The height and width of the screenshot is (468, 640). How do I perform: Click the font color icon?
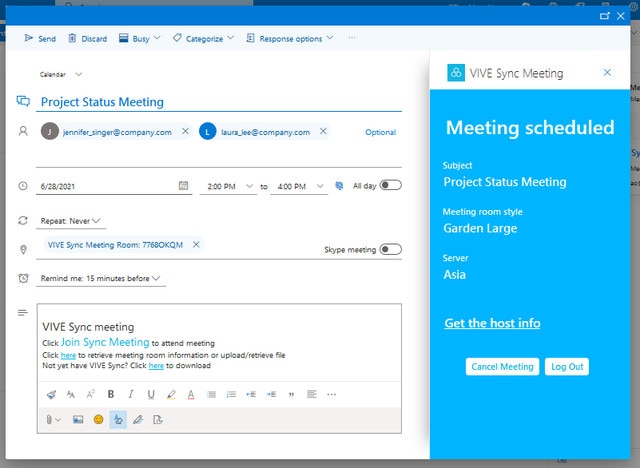pyautogui.click(x=191, y=394)
